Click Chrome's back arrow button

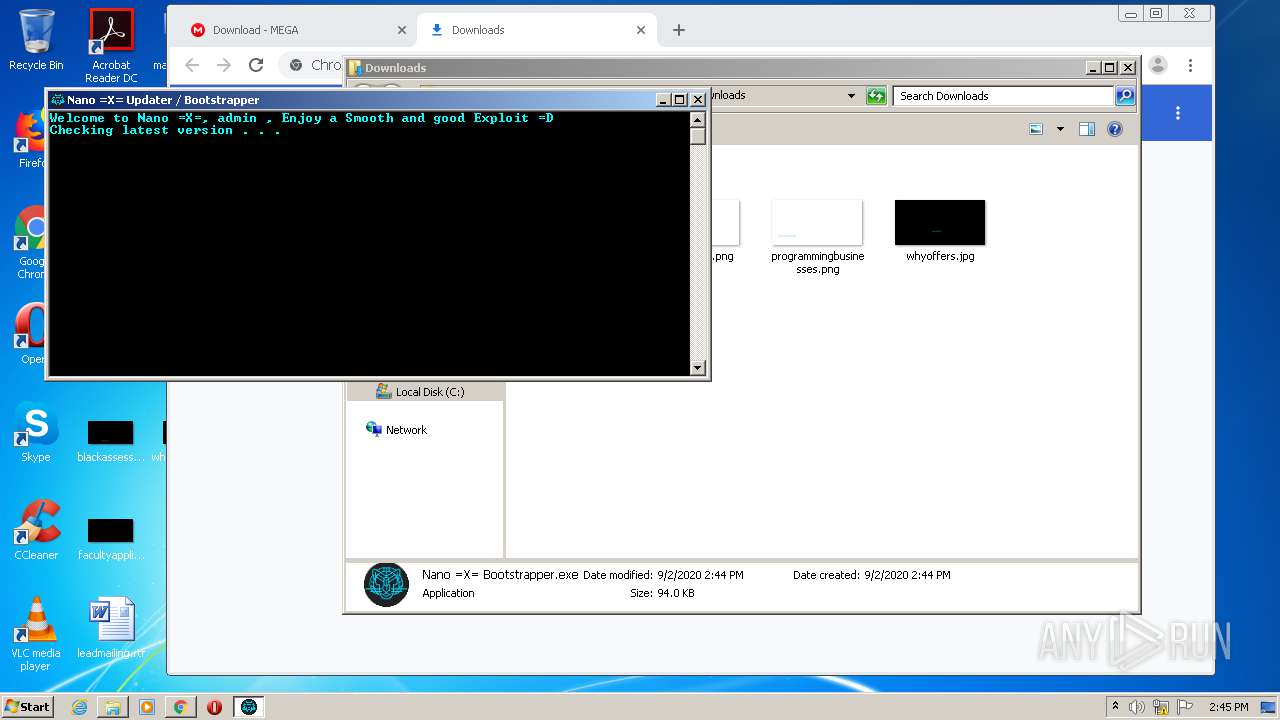(192, 65)
